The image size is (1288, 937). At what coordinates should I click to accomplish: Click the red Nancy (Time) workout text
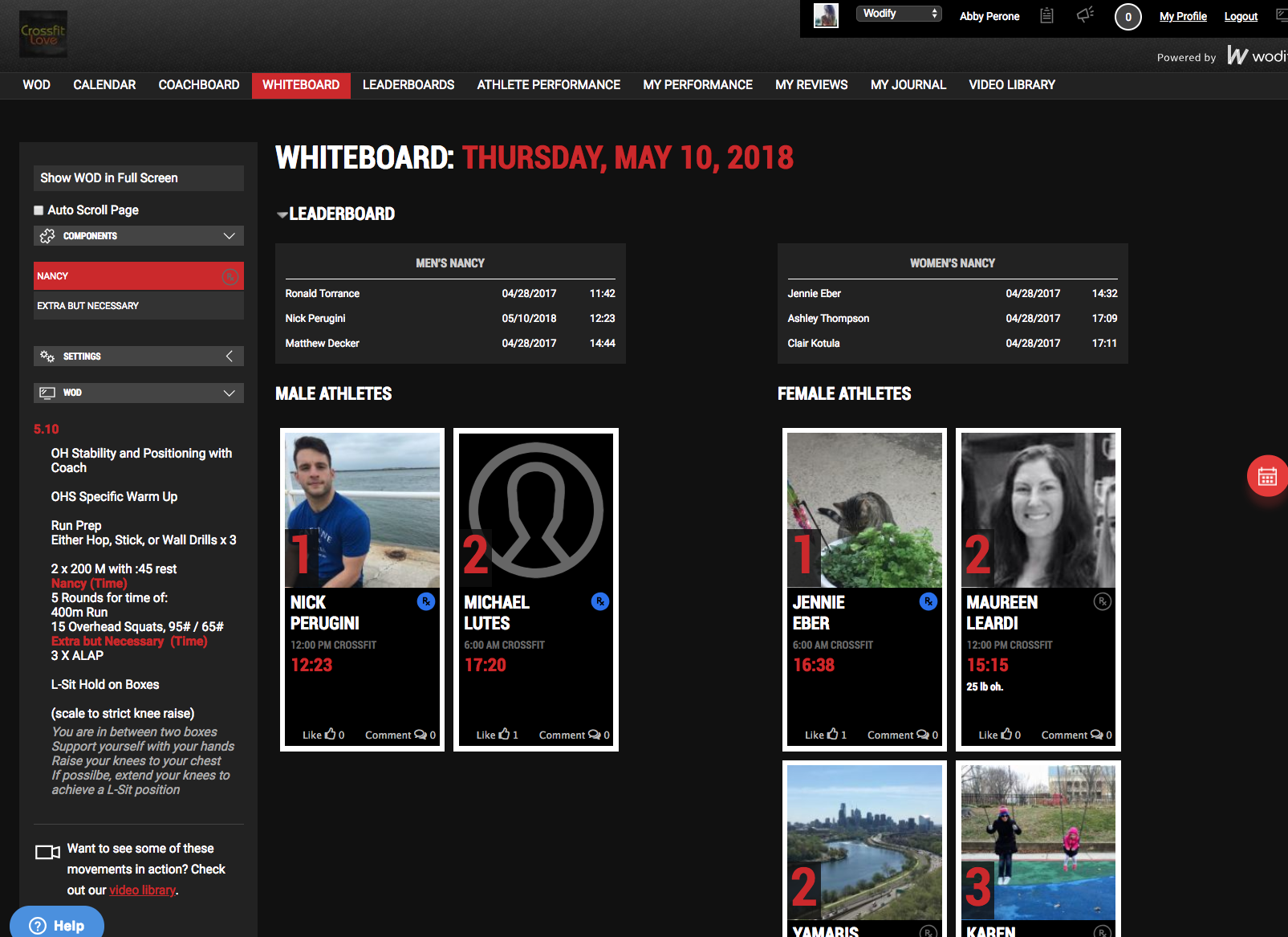pos(89,584)
